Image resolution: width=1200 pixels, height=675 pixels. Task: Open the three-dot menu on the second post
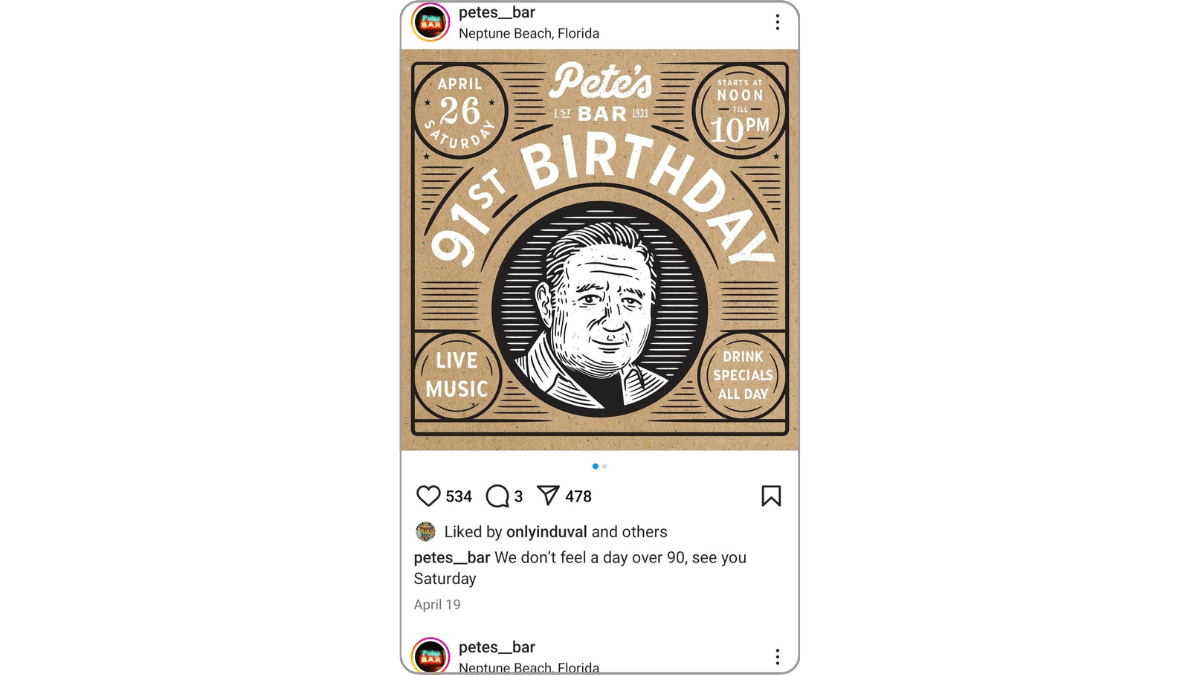777,657
